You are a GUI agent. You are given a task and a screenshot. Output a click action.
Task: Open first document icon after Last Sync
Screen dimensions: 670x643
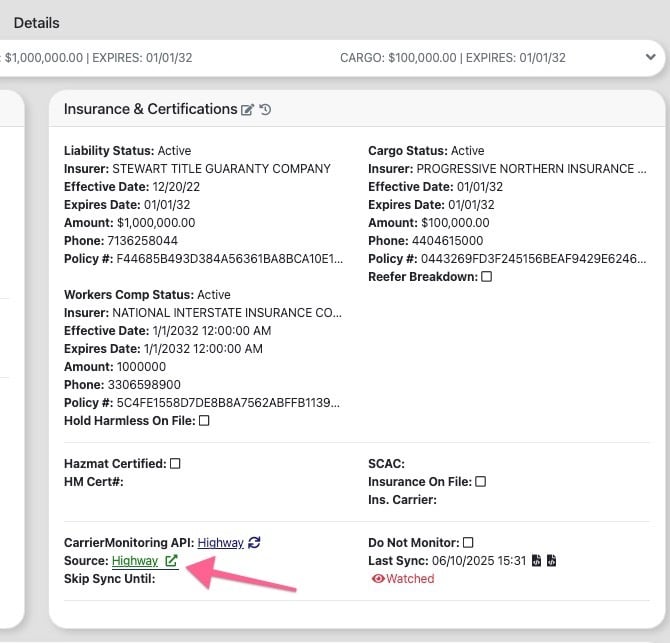(x=536, y=560)
